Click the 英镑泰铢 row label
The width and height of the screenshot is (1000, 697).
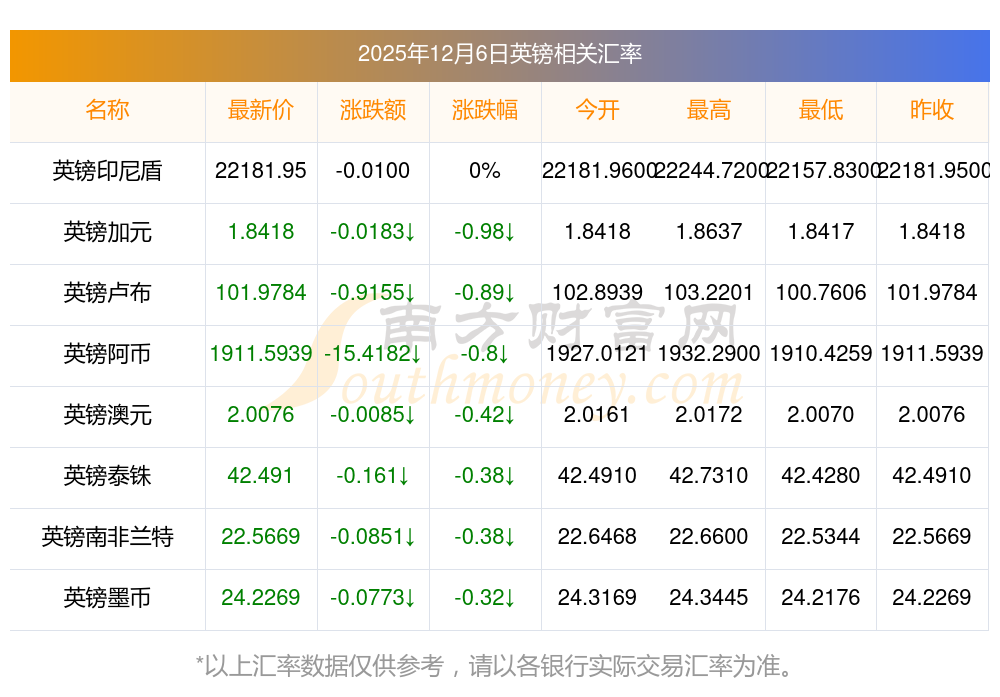[x=107, y=476]
